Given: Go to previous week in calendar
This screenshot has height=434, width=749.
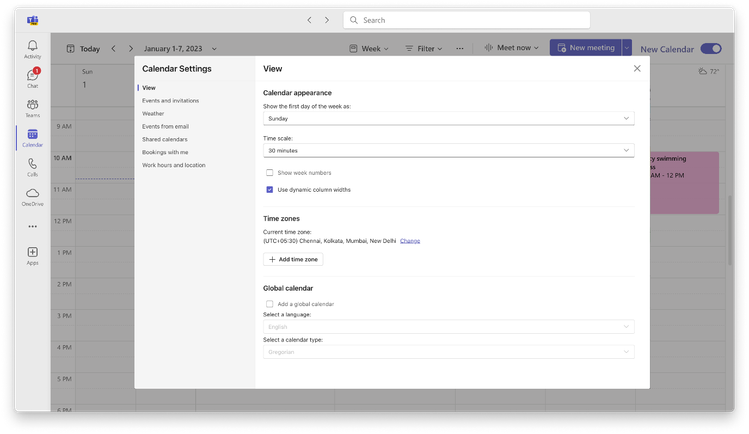Looking at the screenshot, I should click(114, 49).
